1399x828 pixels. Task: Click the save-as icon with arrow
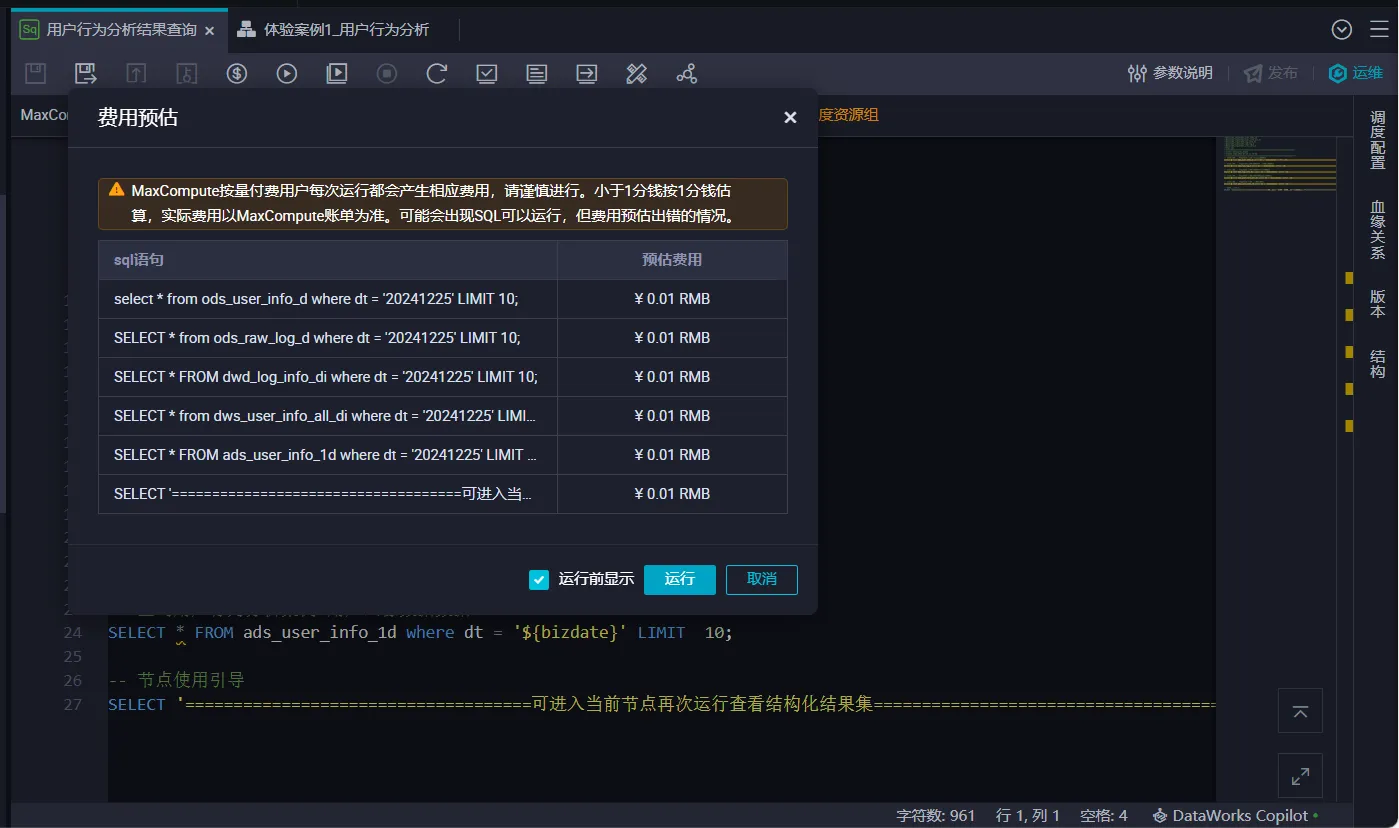(x=86, y=73)
